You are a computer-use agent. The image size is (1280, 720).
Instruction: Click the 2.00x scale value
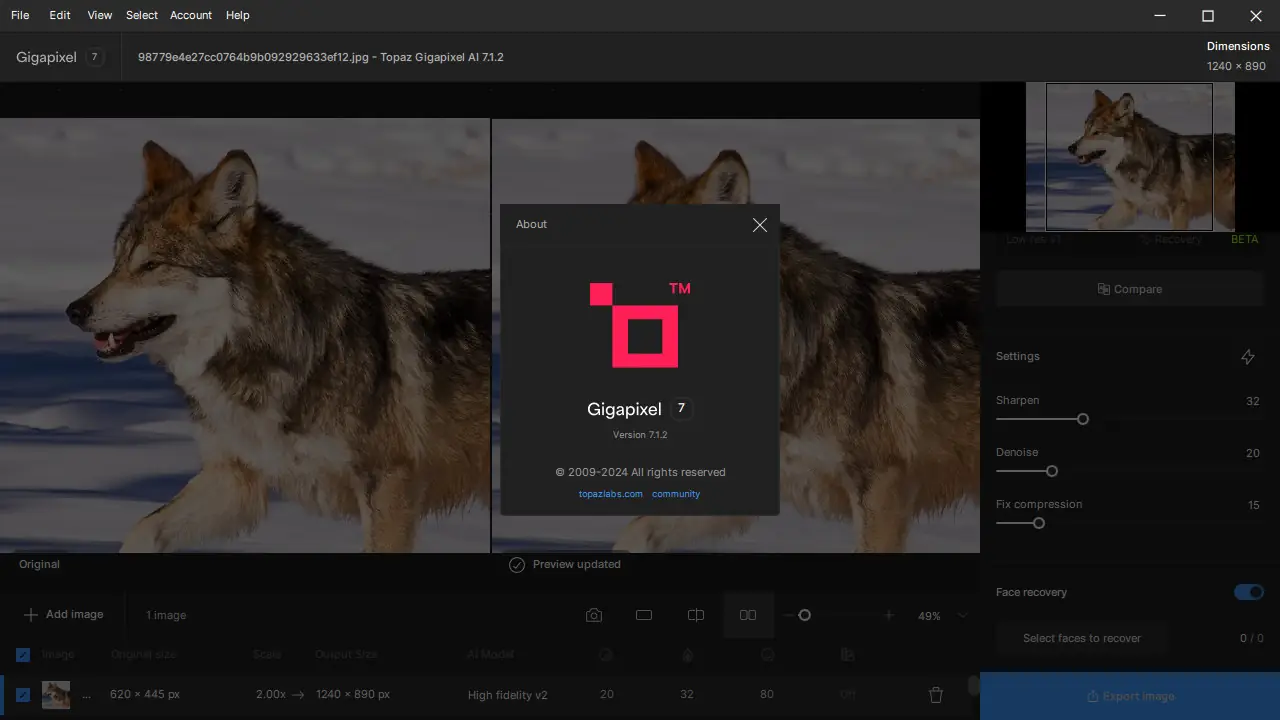[x=270, y=695]
